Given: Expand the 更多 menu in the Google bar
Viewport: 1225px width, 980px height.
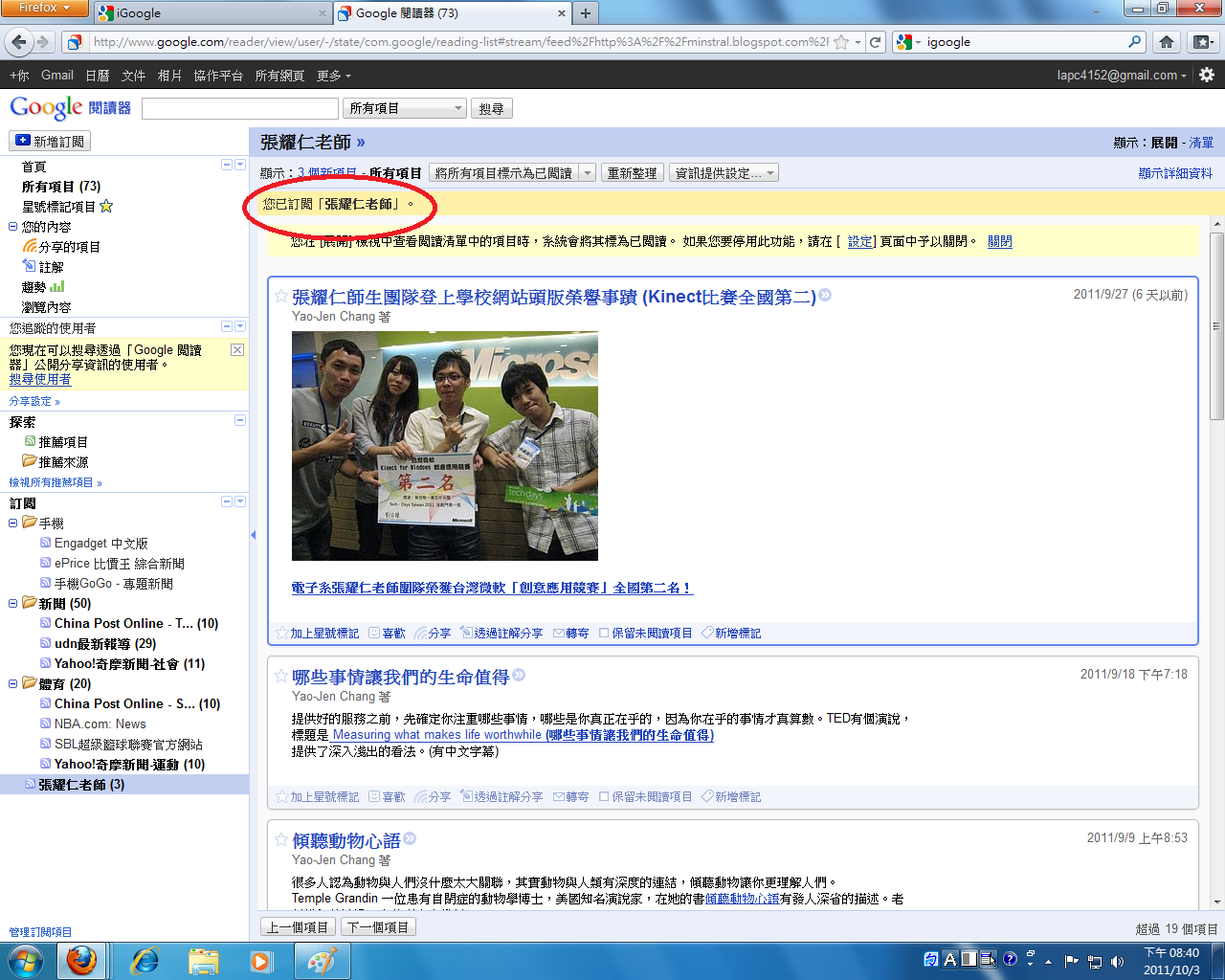Looking at the screenshot, I should click(x=334, y=76).
